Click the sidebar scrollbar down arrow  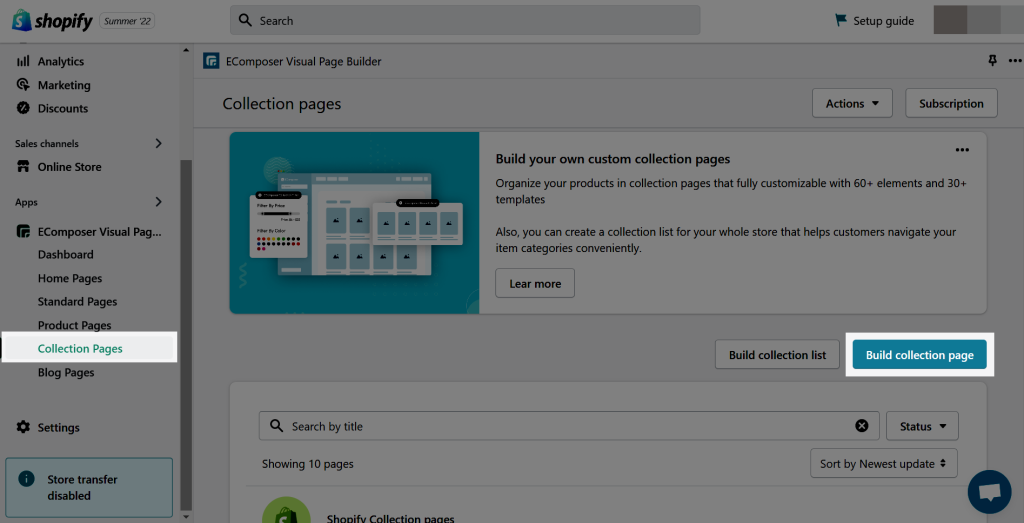pos(186,516)
